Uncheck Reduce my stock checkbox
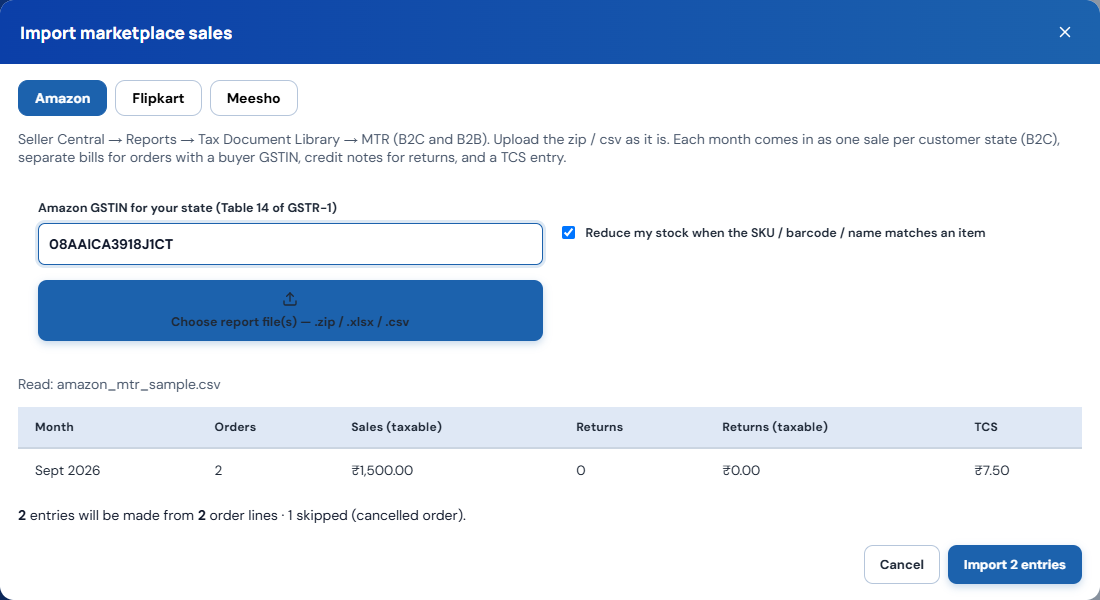The image size is (1100, 600). pyautogui.click(x=568, y=232)
